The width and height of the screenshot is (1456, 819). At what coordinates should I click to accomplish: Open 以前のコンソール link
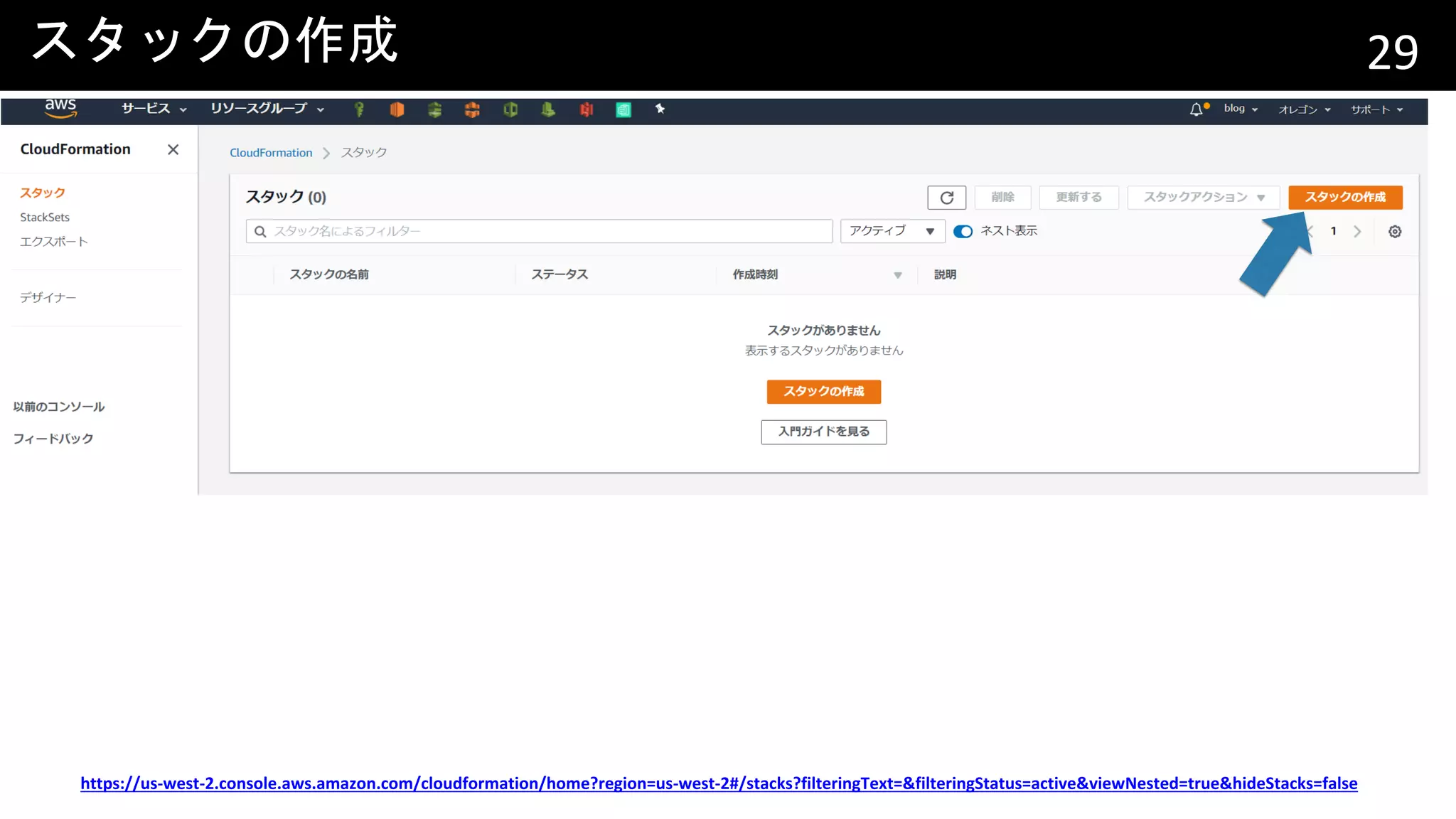(x=59, y=407)
